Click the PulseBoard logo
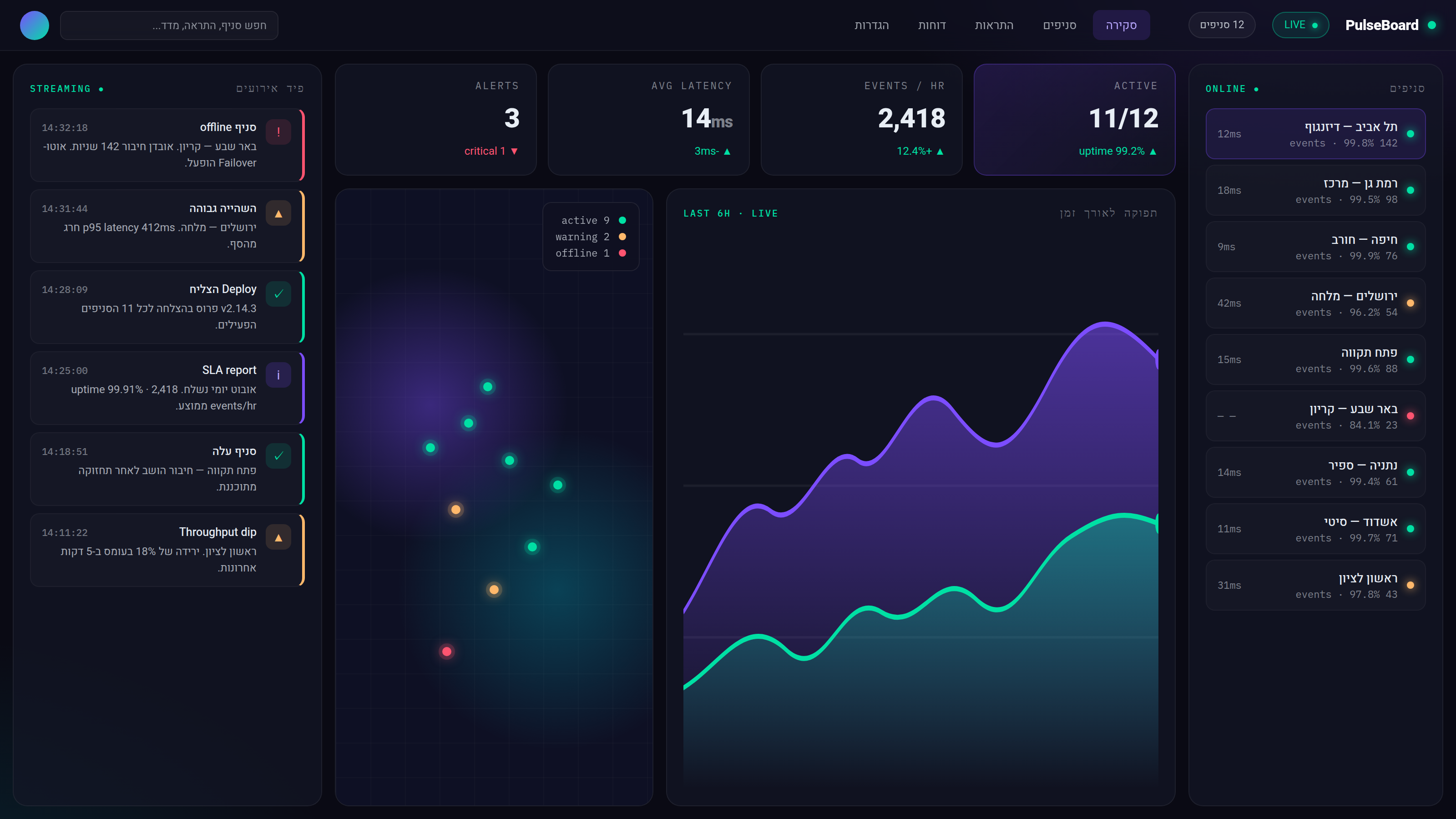Viewport: 1456px width, 819px height. 1390,25
